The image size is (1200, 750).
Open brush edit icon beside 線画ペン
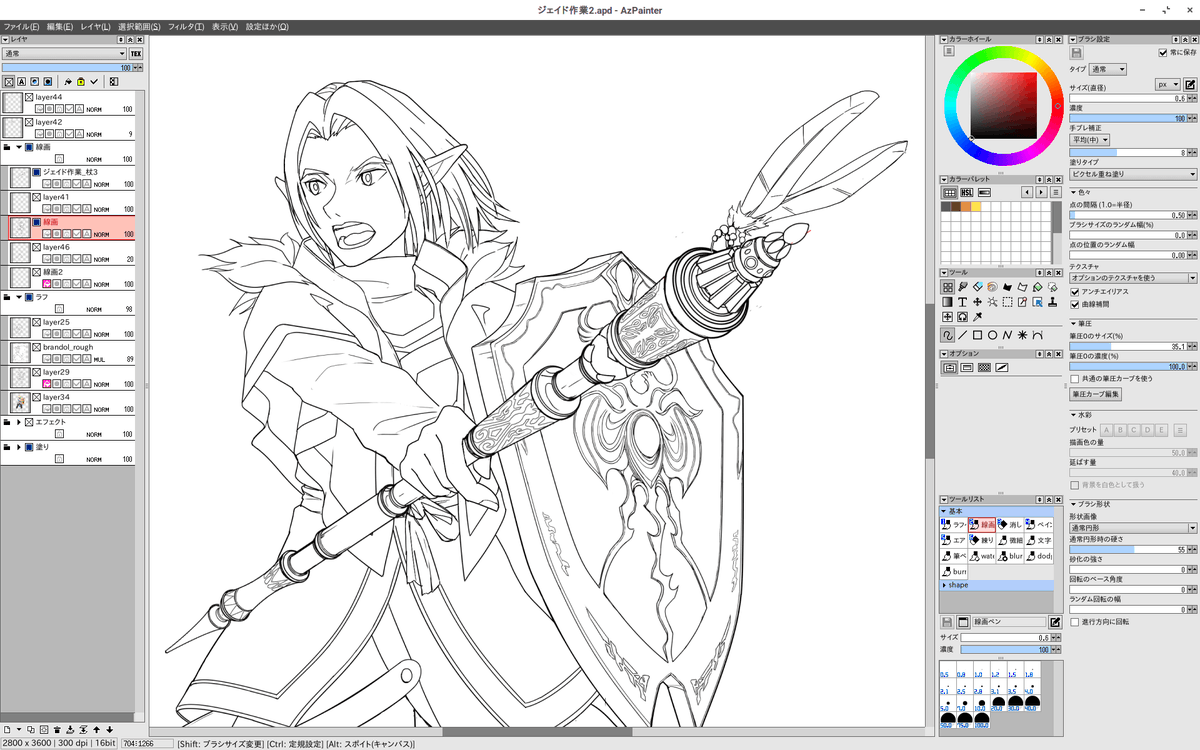pyautogui.click(x=1054, y=622)
